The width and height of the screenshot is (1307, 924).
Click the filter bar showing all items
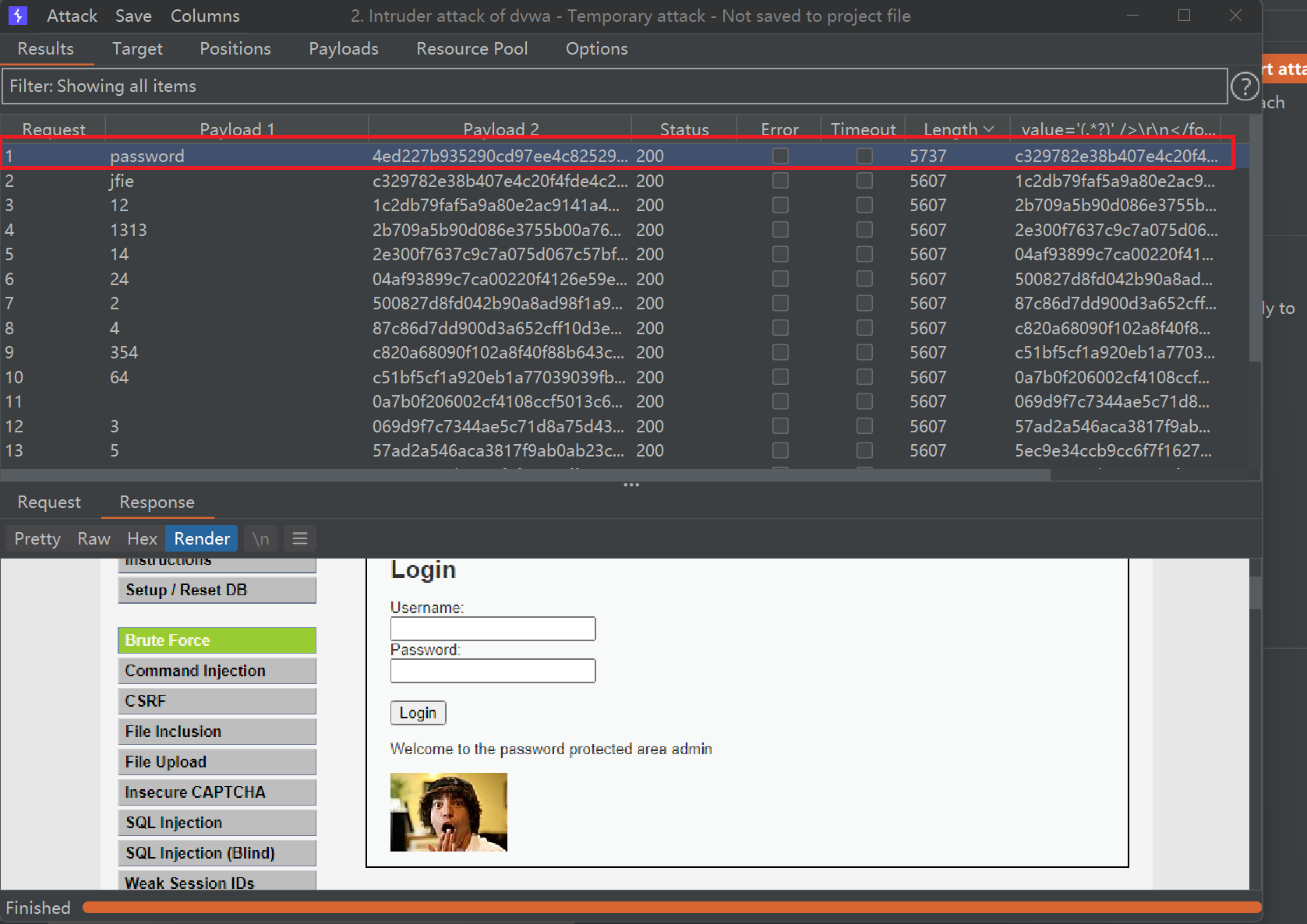[614, 86]
